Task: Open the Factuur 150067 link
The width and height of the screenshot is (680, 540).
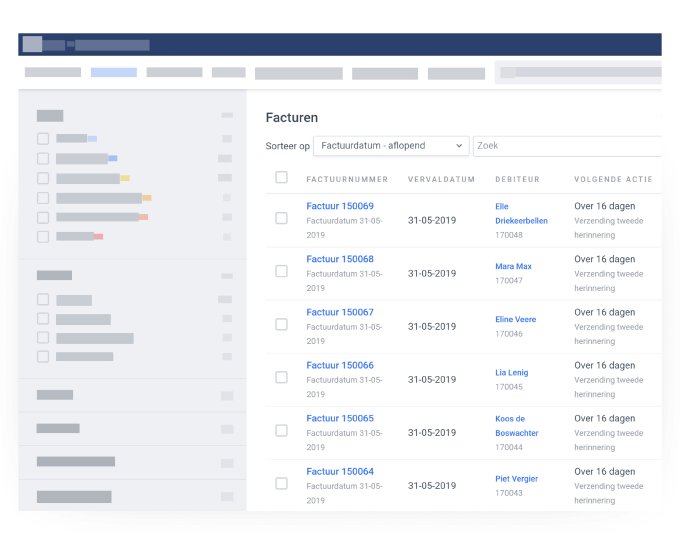Action: click(x=340, y=312)
